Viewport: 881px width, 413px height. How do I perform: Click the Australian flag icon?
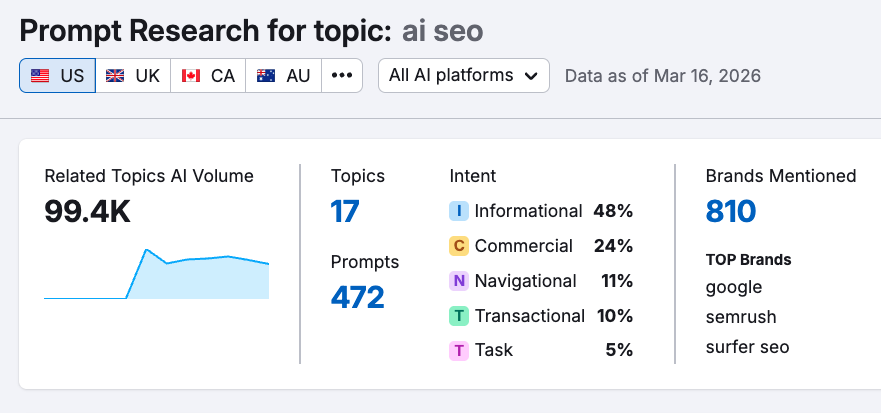(x=266, y=76)
